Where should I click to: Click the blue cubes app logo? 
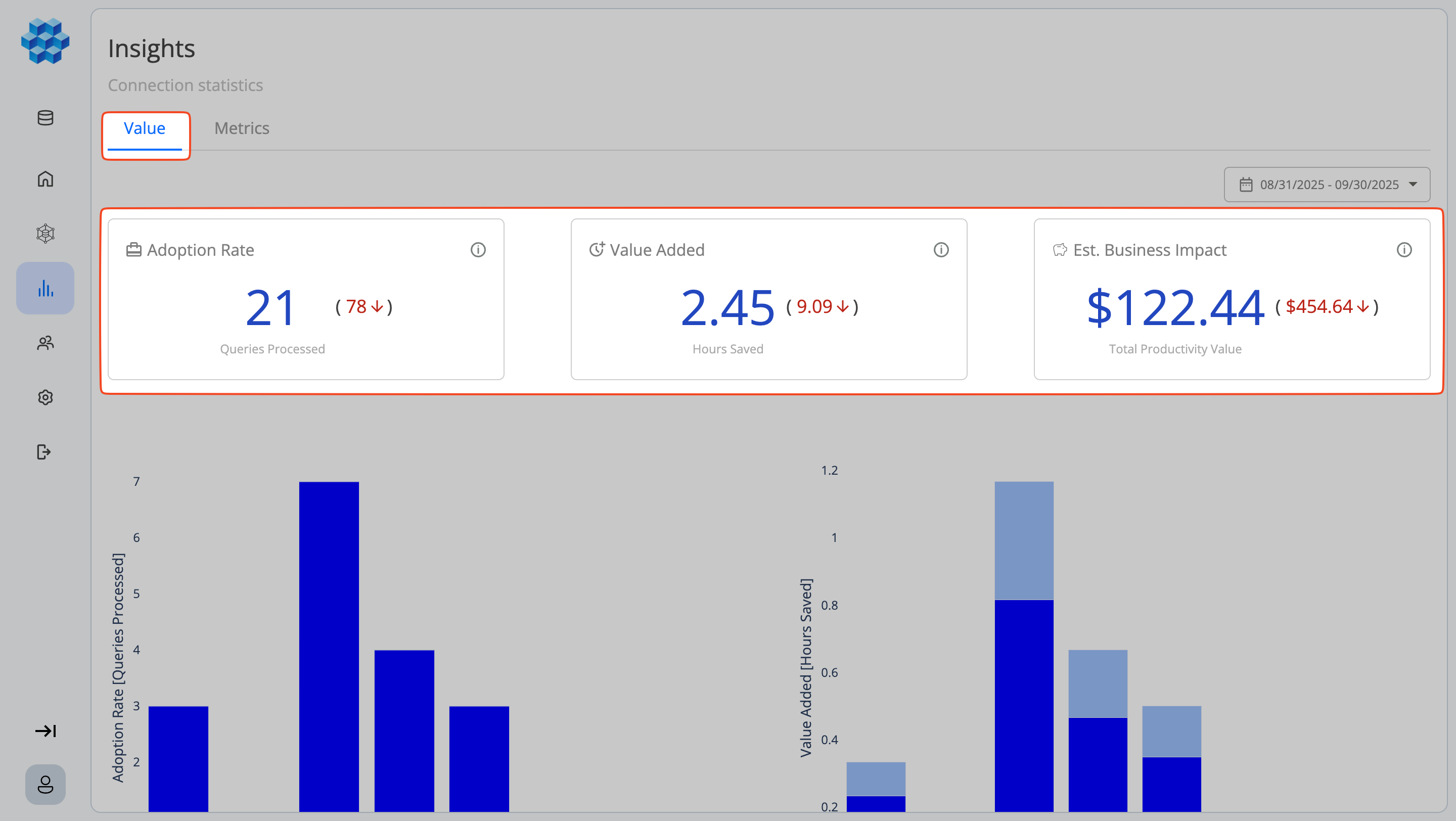[x=45, y=40]
